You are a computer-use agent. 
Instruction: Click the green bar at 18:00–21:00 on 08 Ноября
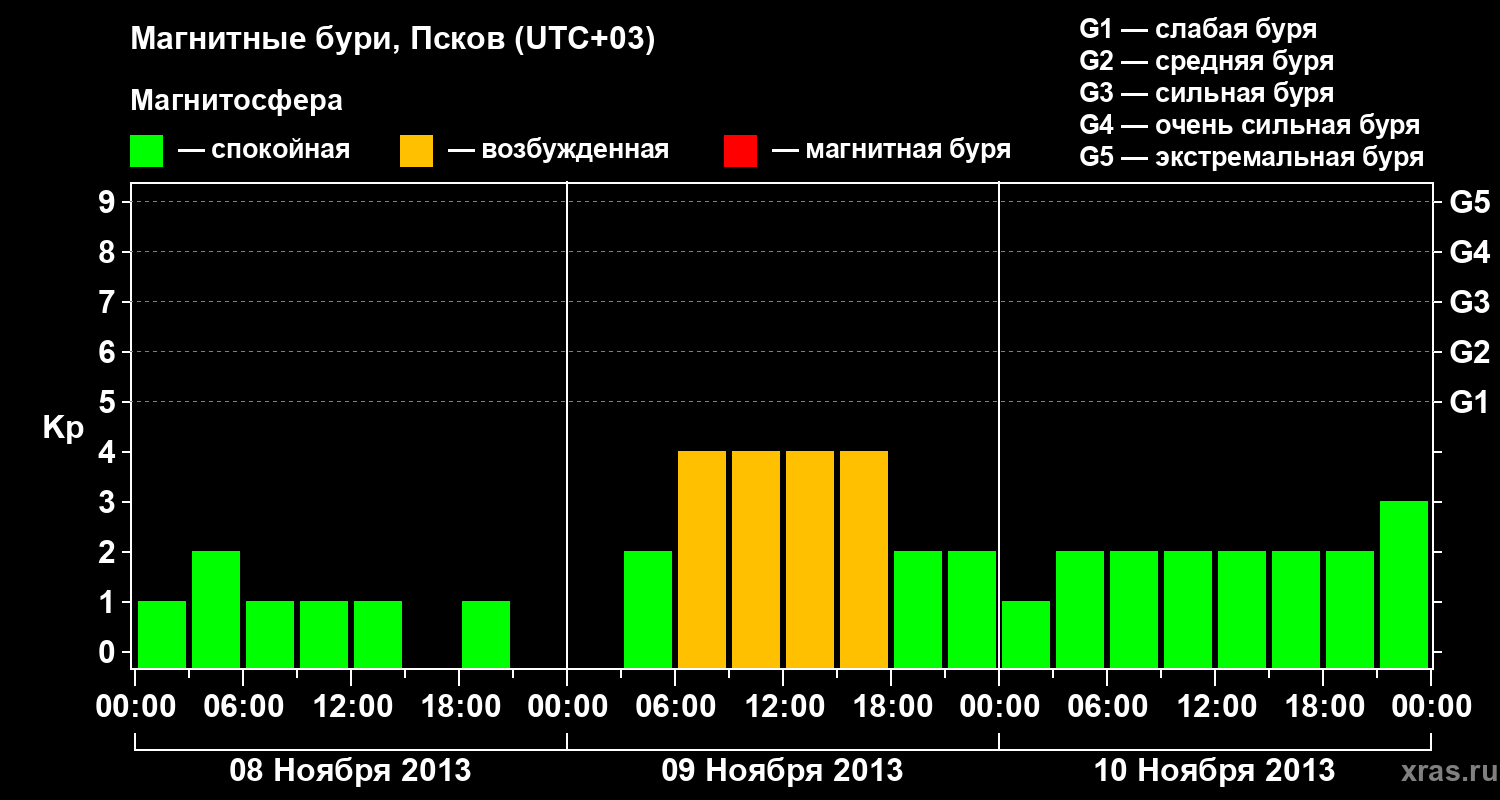pyautogui.click(x=486, y=634)
